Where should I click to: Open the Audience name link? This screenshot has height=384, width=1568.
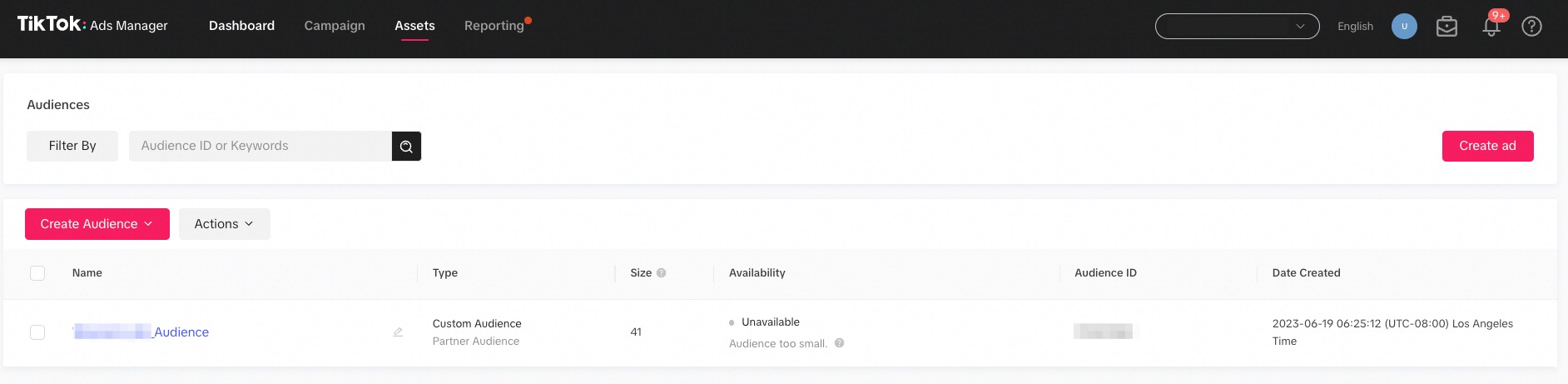coord(141,332)
